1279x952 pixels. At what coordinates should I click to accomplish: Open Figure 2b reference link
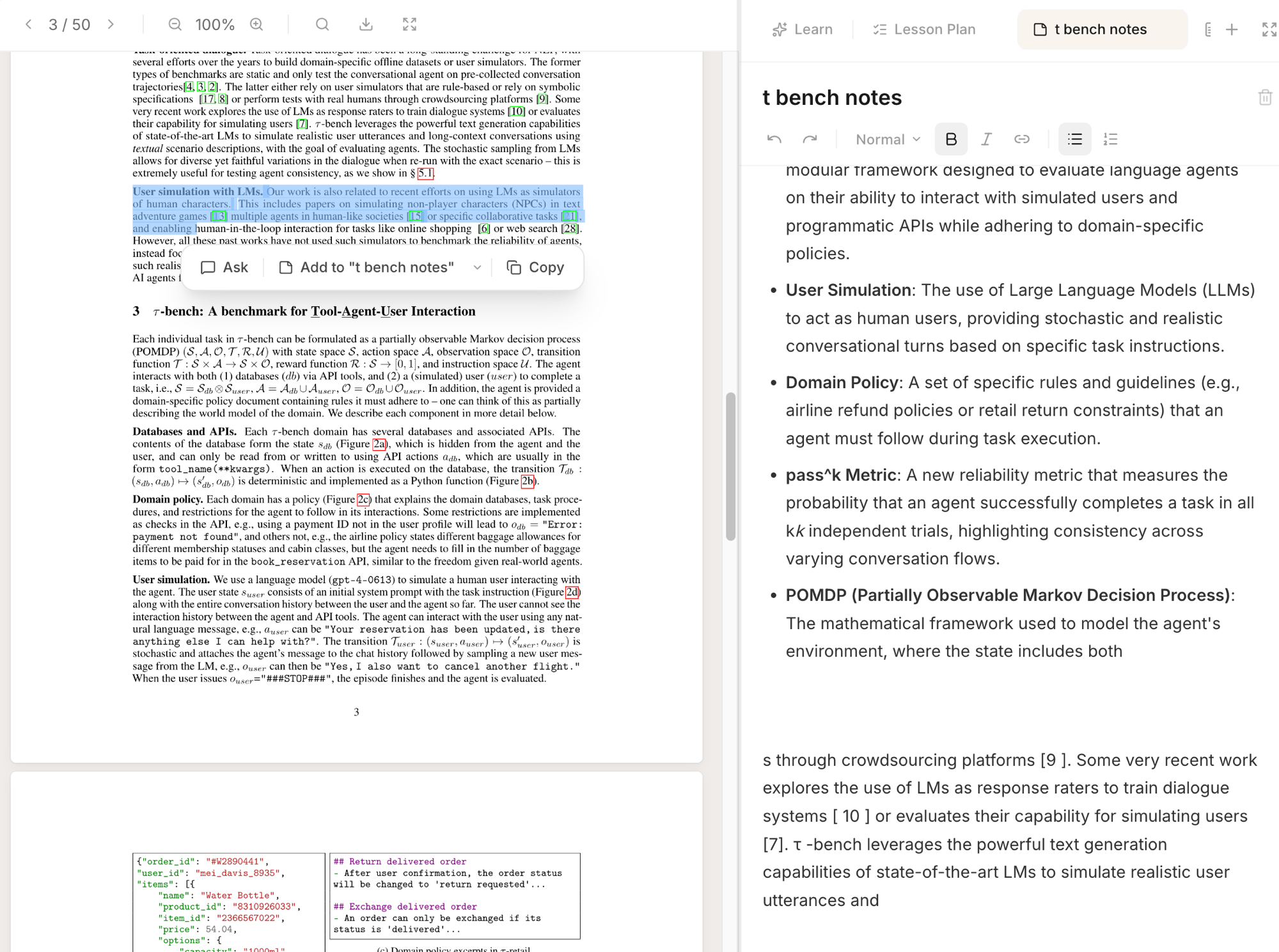(528, 481)
